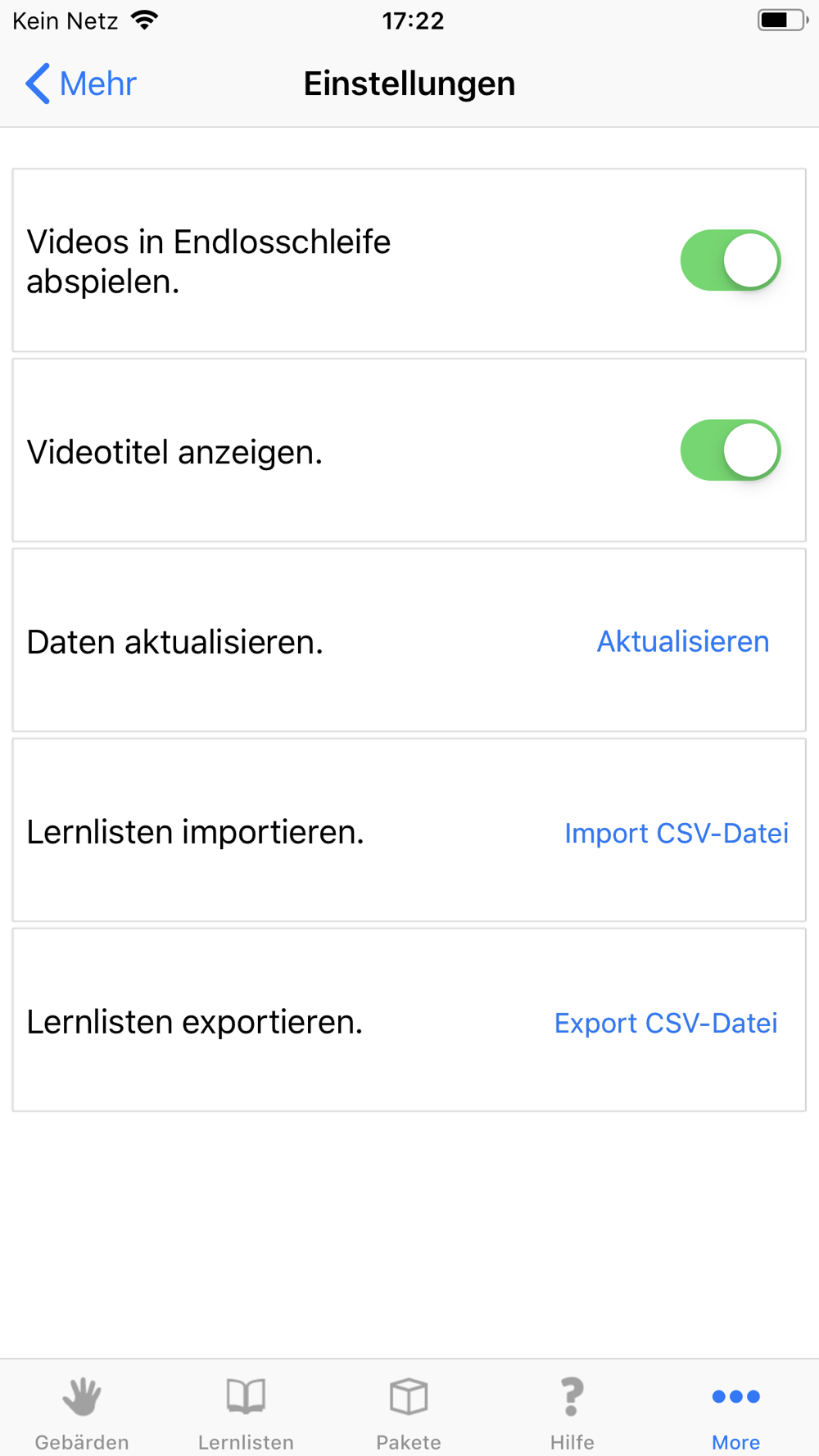The image size is (819, 1456).
Task: Tap the Gebärden hand icon
Action: pos(82,1396)
